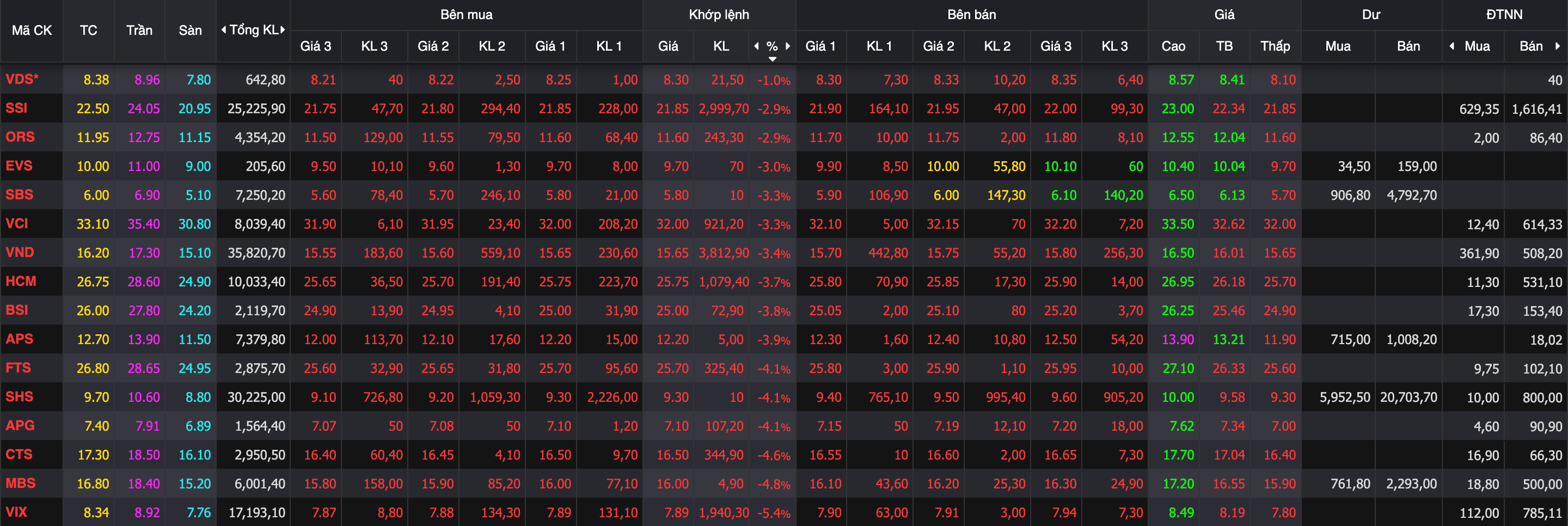Click left arrow beside Tổng KL header
The image size is (1568, 526).
pos(223,30)
